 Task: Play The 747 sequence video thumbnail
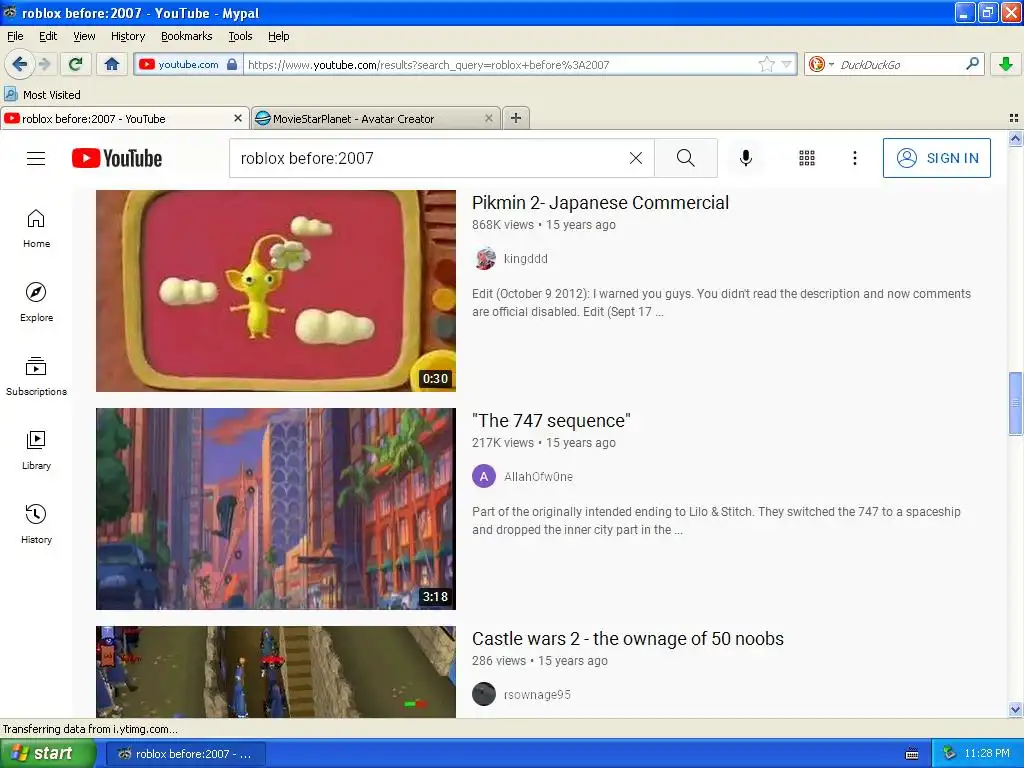(x=276, y=509)
